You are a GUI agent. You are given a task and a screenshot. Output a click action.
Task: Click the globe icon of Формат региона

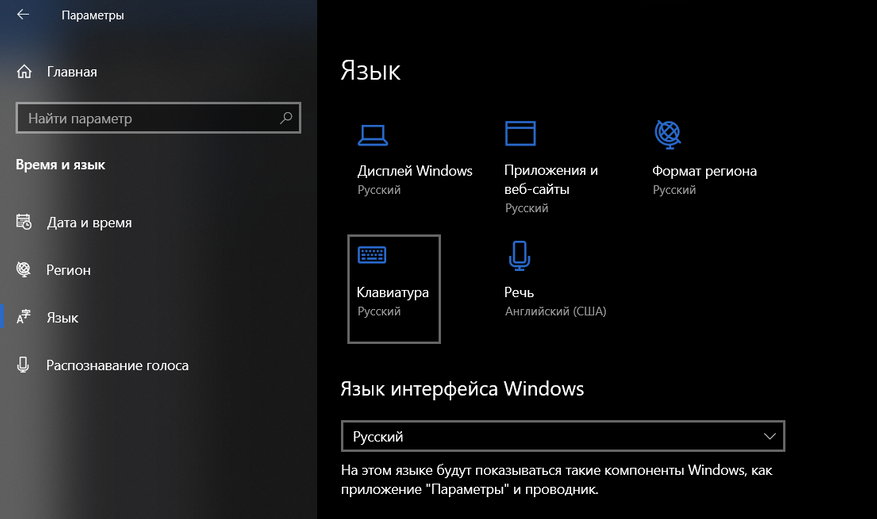click(668, 134)
